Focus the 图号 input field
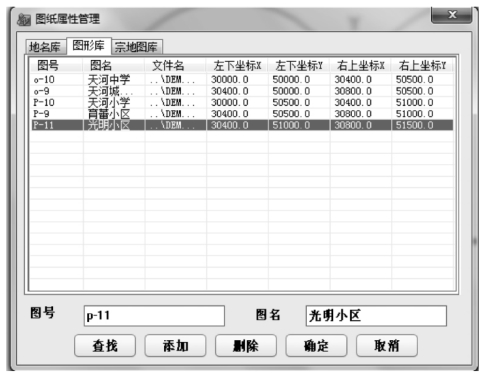484x374 pixels. coord(154,316)
